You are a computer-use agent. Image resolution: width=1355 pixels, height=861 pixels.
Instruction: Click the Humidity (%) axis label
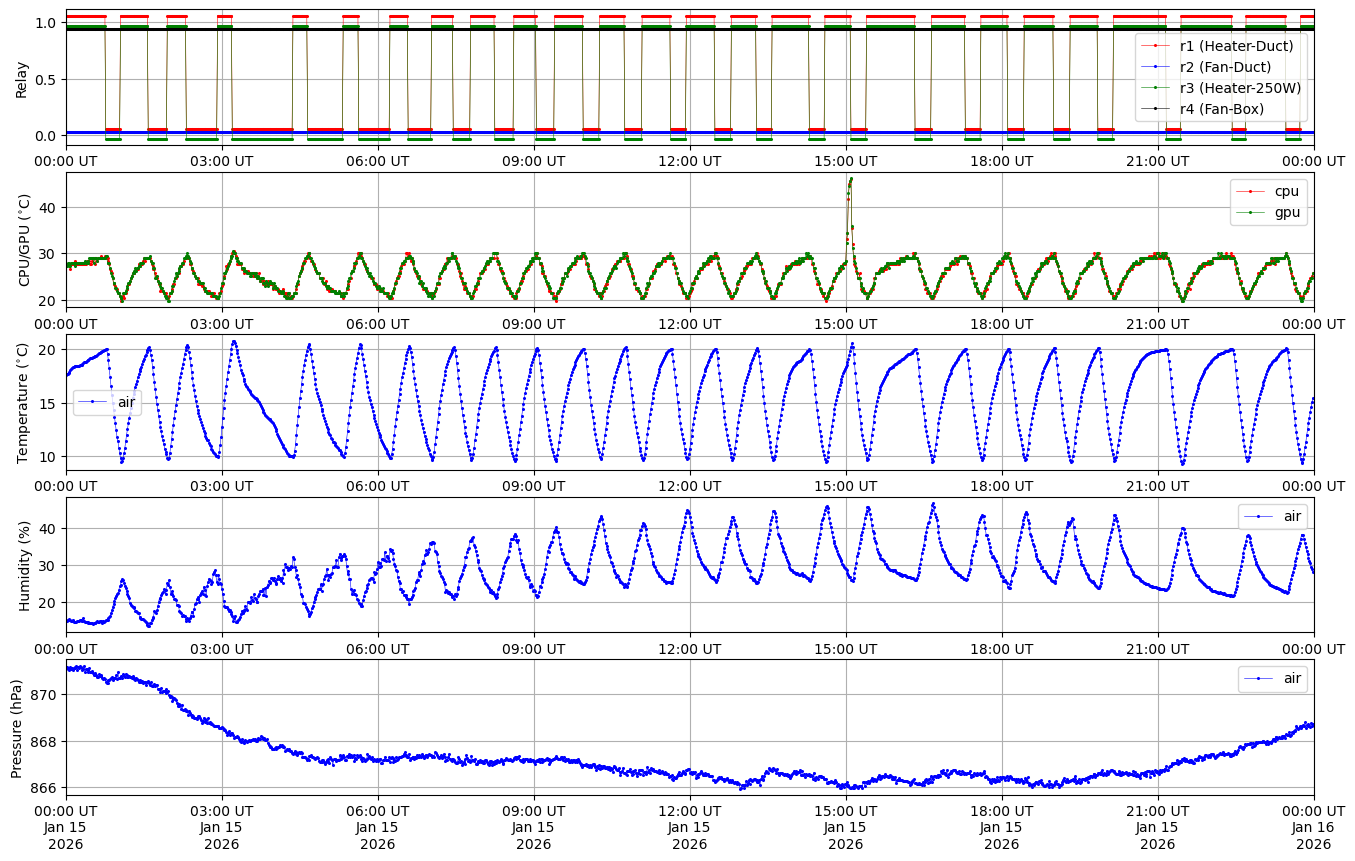click(25, 565)
